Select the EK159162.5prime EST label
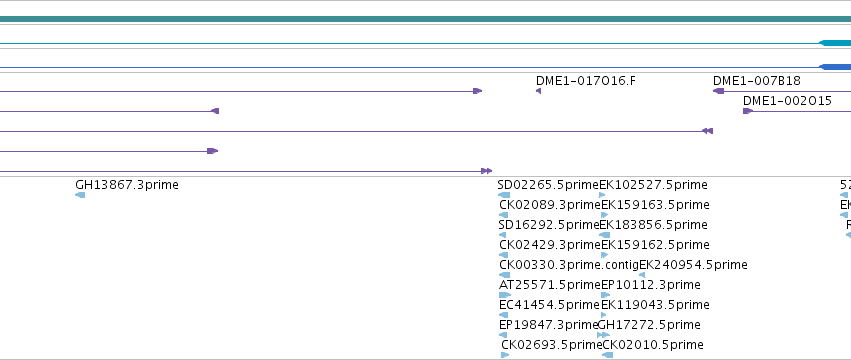Image resolution: width=851 pixels, height=360 pixels. click(655, 245)
